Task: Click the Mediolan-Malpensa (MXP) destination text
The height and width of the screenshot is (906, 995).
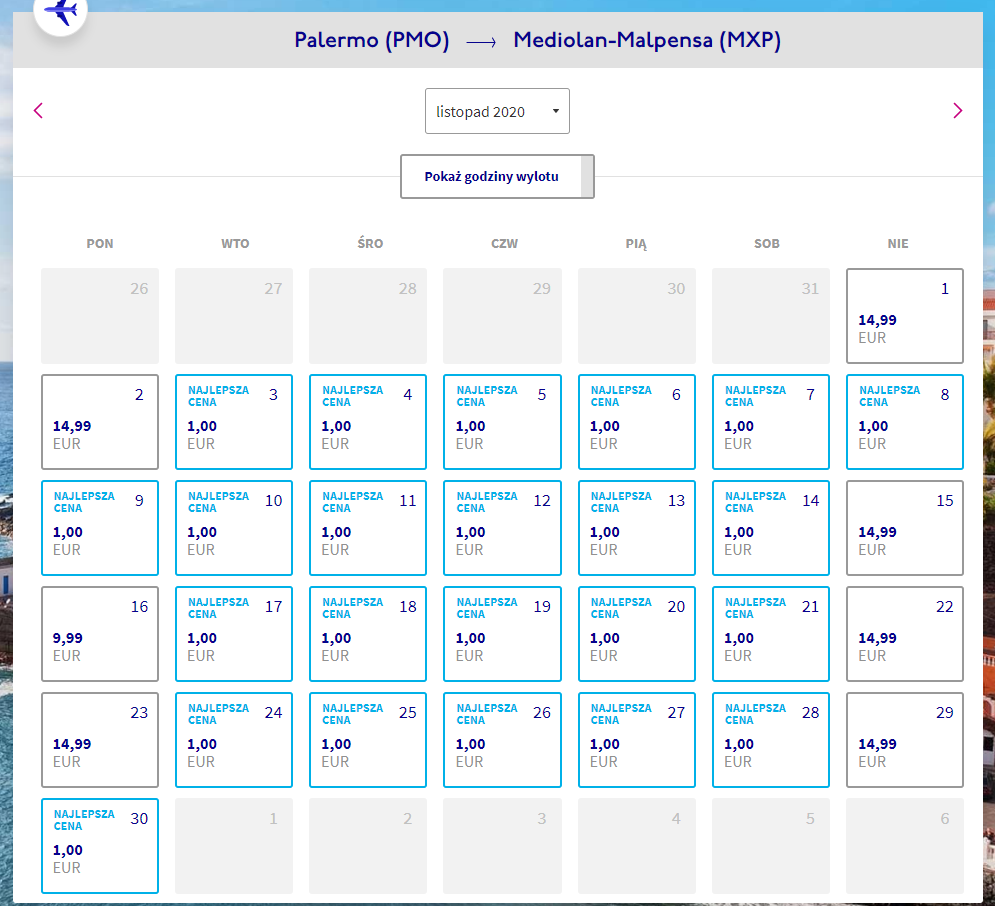Action: point(647,40)
